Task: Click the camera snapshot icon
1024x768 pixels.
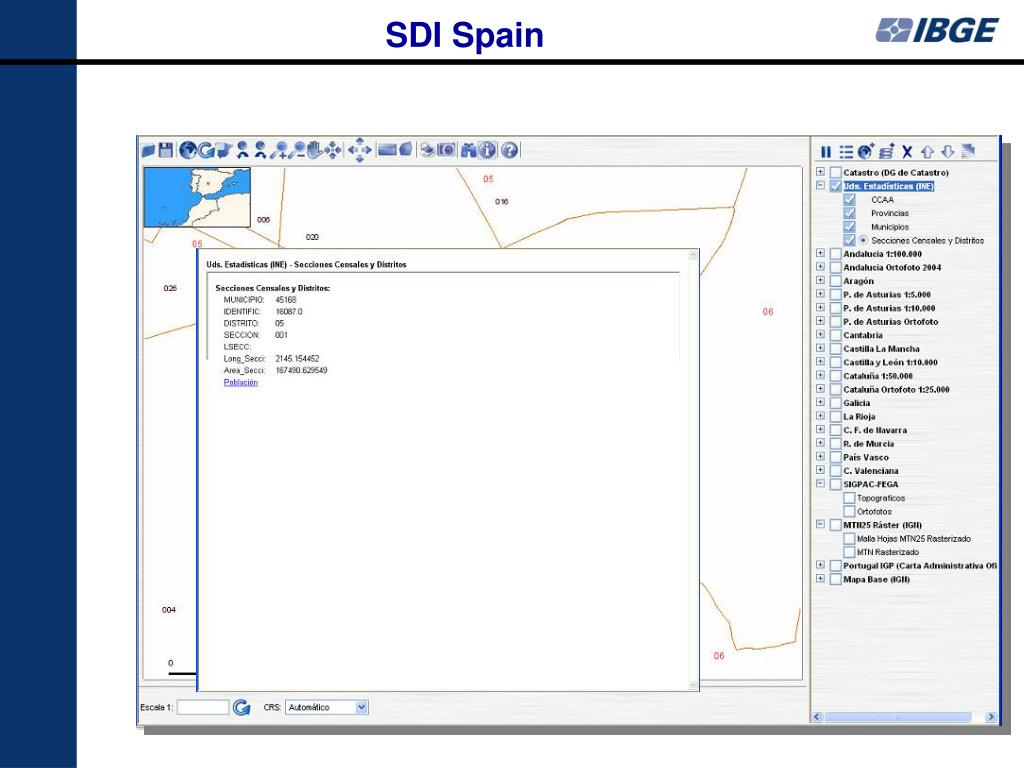Action: [447, 150]
